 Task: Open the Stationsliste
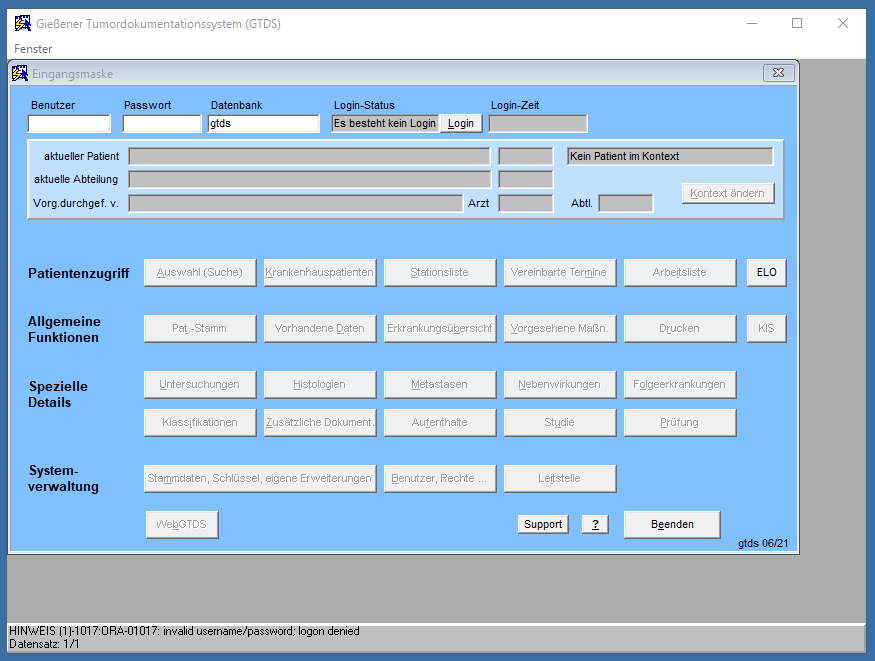coord(440,272)
